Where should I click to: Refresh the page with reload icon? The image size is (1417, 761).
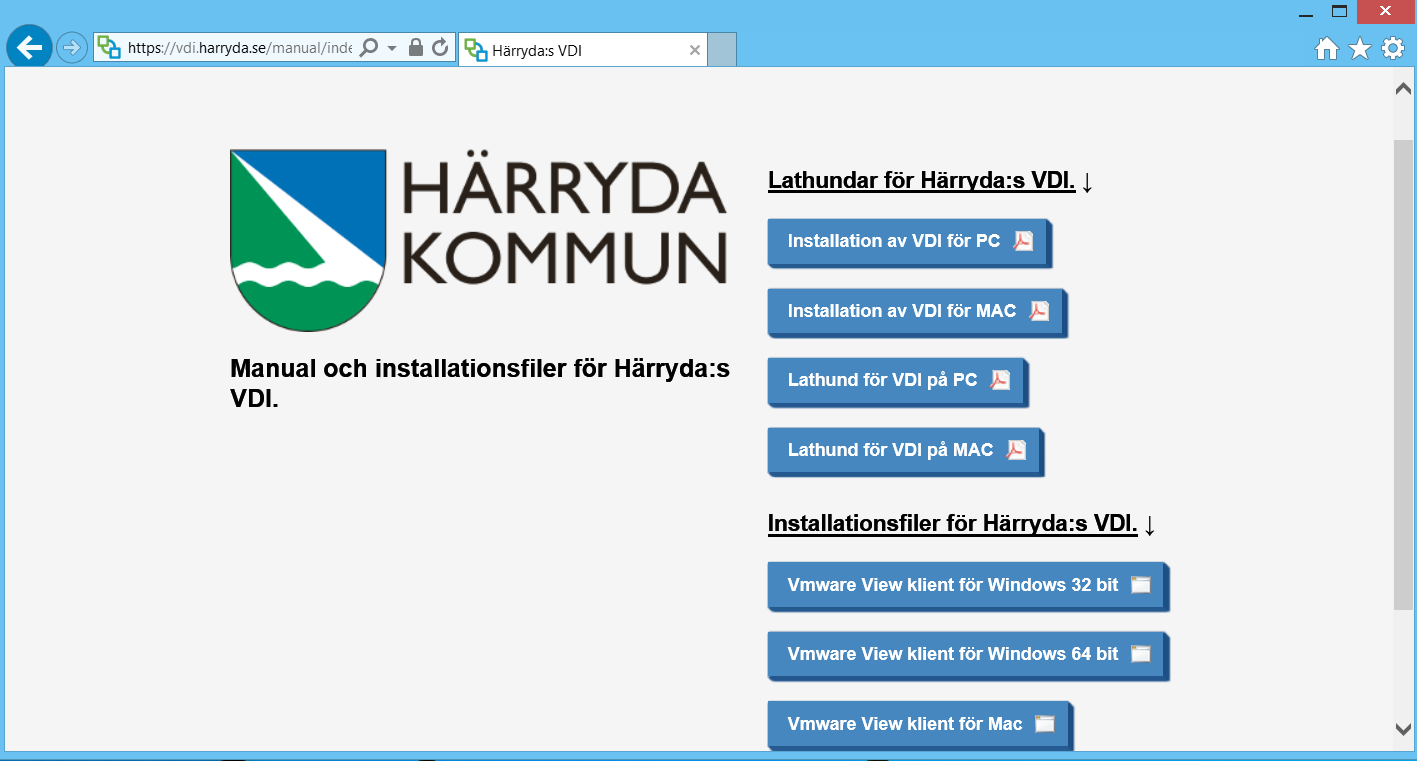(440, 47)
